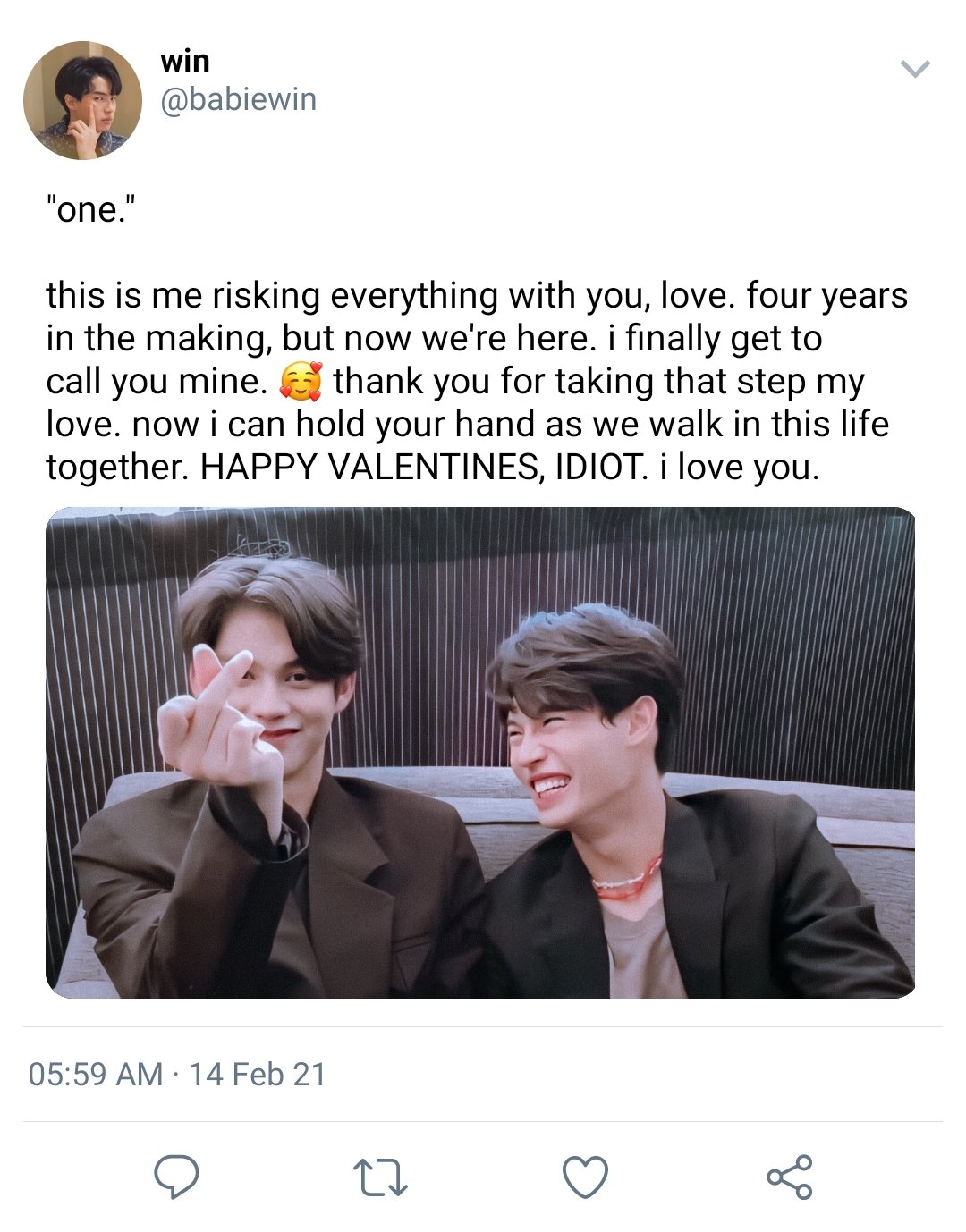Click the display name "win"

click(185, 62)
